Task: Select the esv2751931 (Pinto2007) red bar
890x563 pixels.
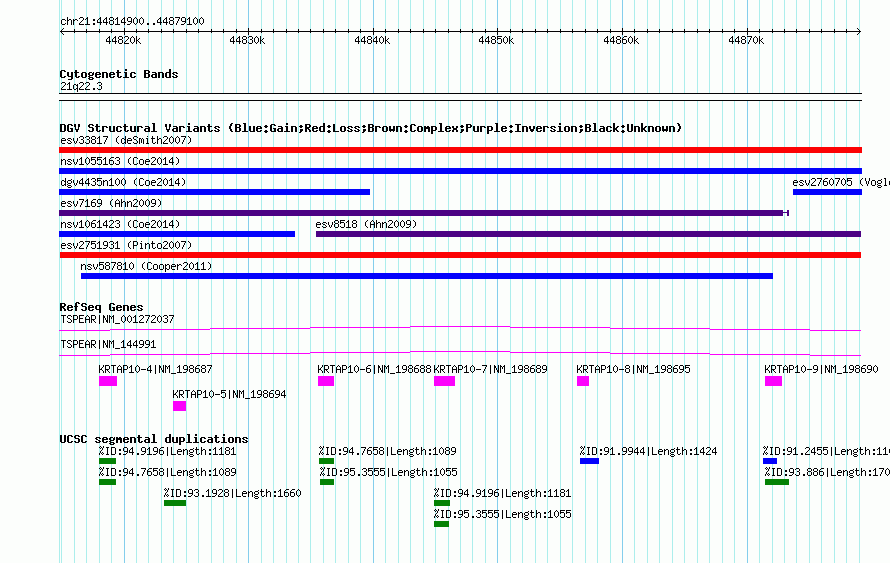Action: point(460,255)
